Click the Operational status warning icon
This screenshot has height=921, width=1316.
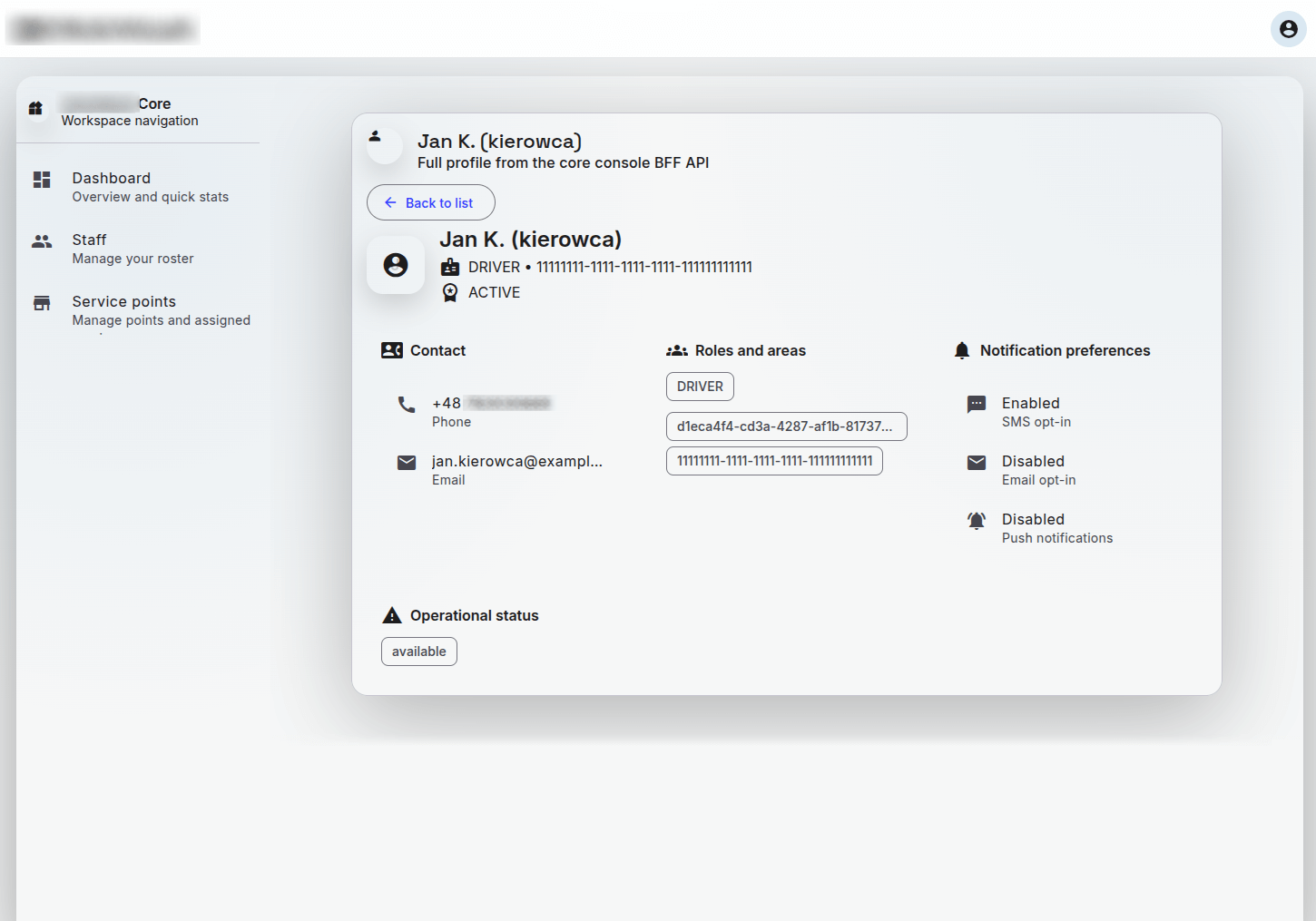[392, 615]
